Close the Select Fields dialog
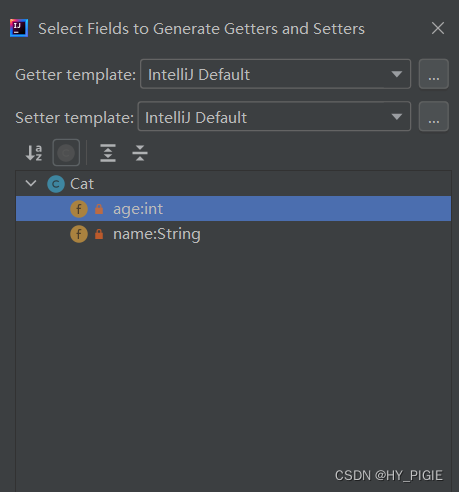The height and width of the screenshot is (492, 459). tap(438, 28)
